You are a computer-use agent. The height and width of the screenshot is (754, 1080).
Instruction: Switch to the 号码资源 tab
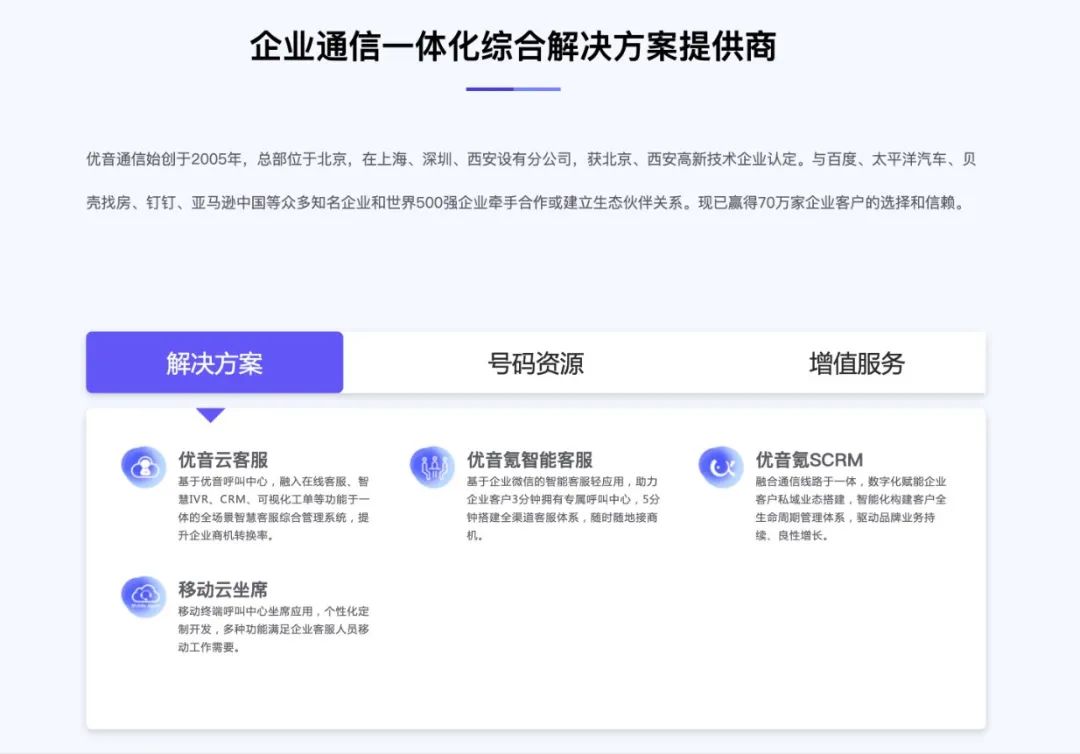(x=535, y=363)
